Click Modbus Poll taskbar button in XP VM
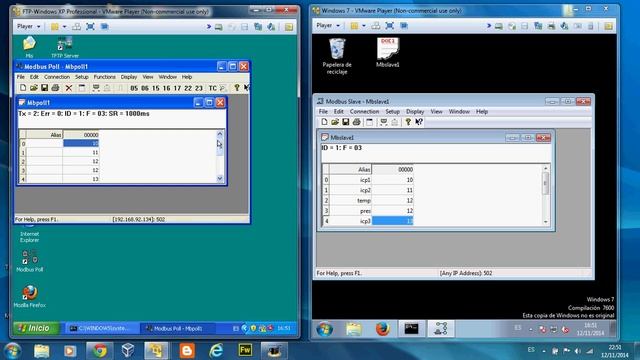640x360 pixels. (176, 328)
